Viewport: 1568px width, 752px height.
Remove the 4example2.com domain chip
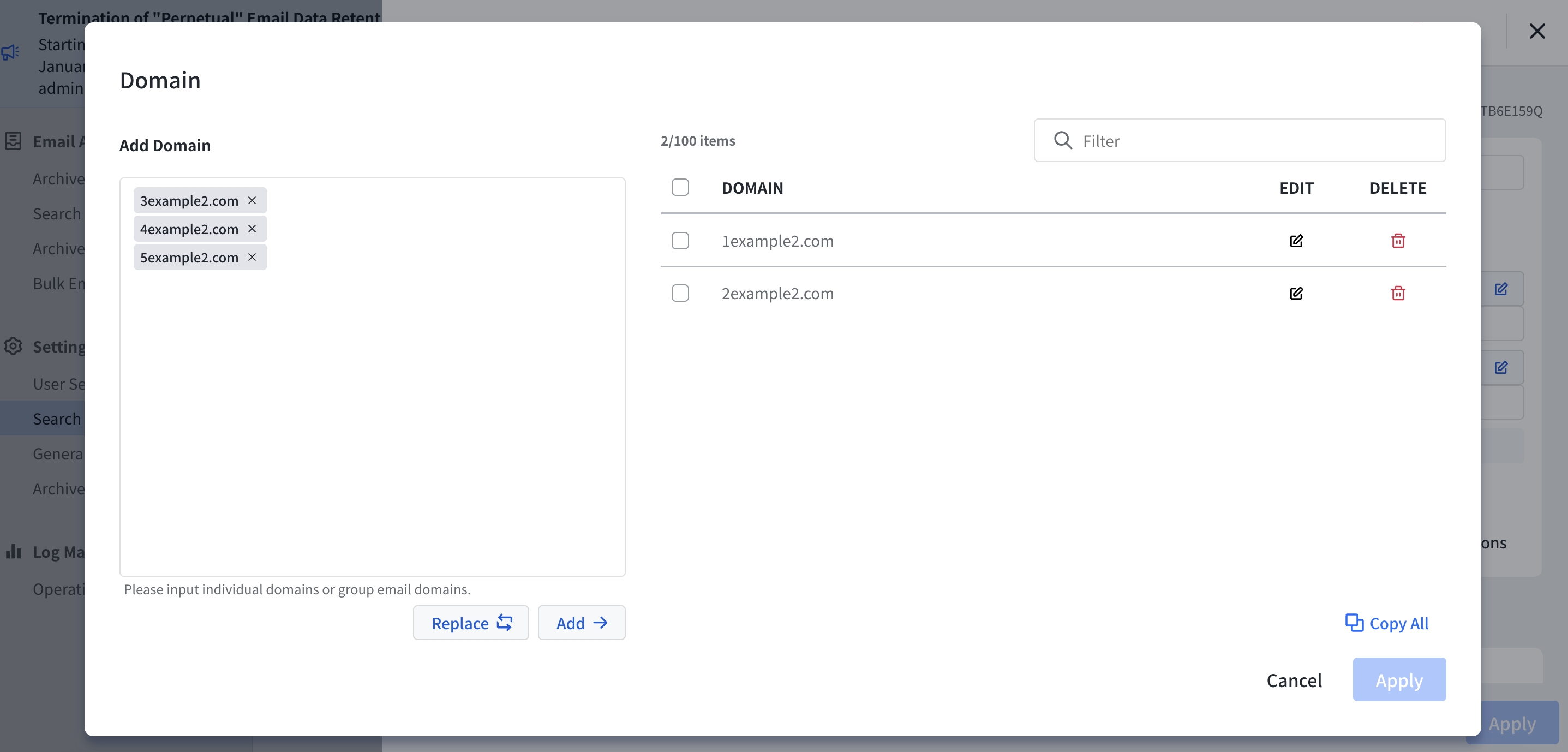[x=252, y=229]
